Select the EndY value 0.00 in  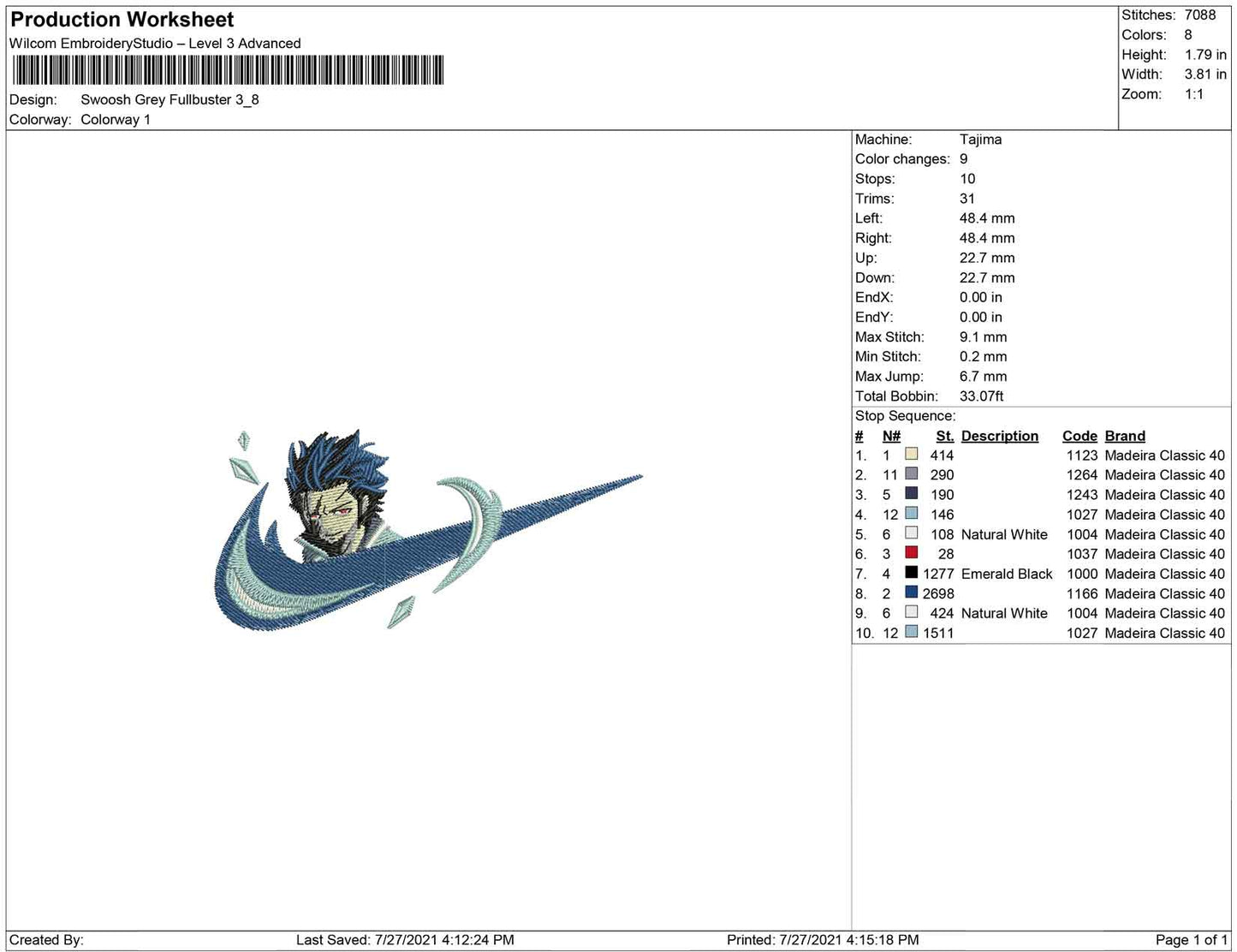tap(981, 317)
